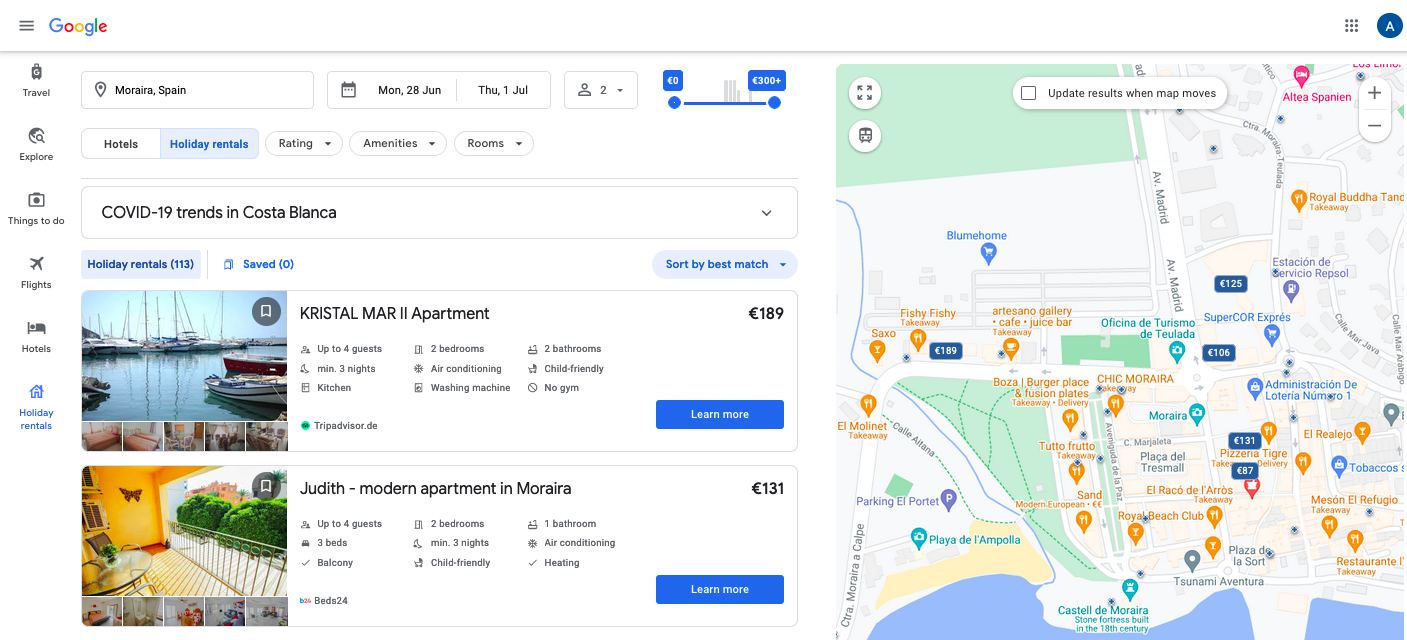
Task: Open Holiday rentals in sidebar
Action: click(x=36, y=406)
